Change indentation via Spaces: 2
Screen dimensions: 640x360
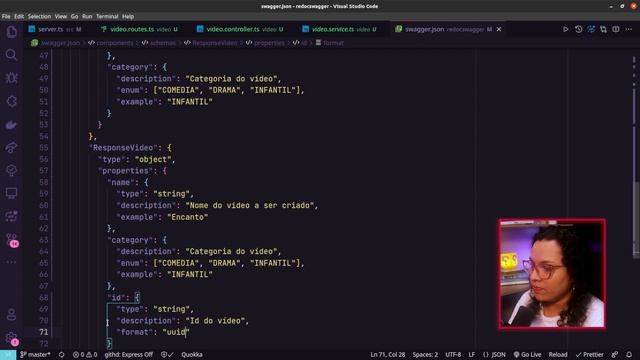[425, 355]
